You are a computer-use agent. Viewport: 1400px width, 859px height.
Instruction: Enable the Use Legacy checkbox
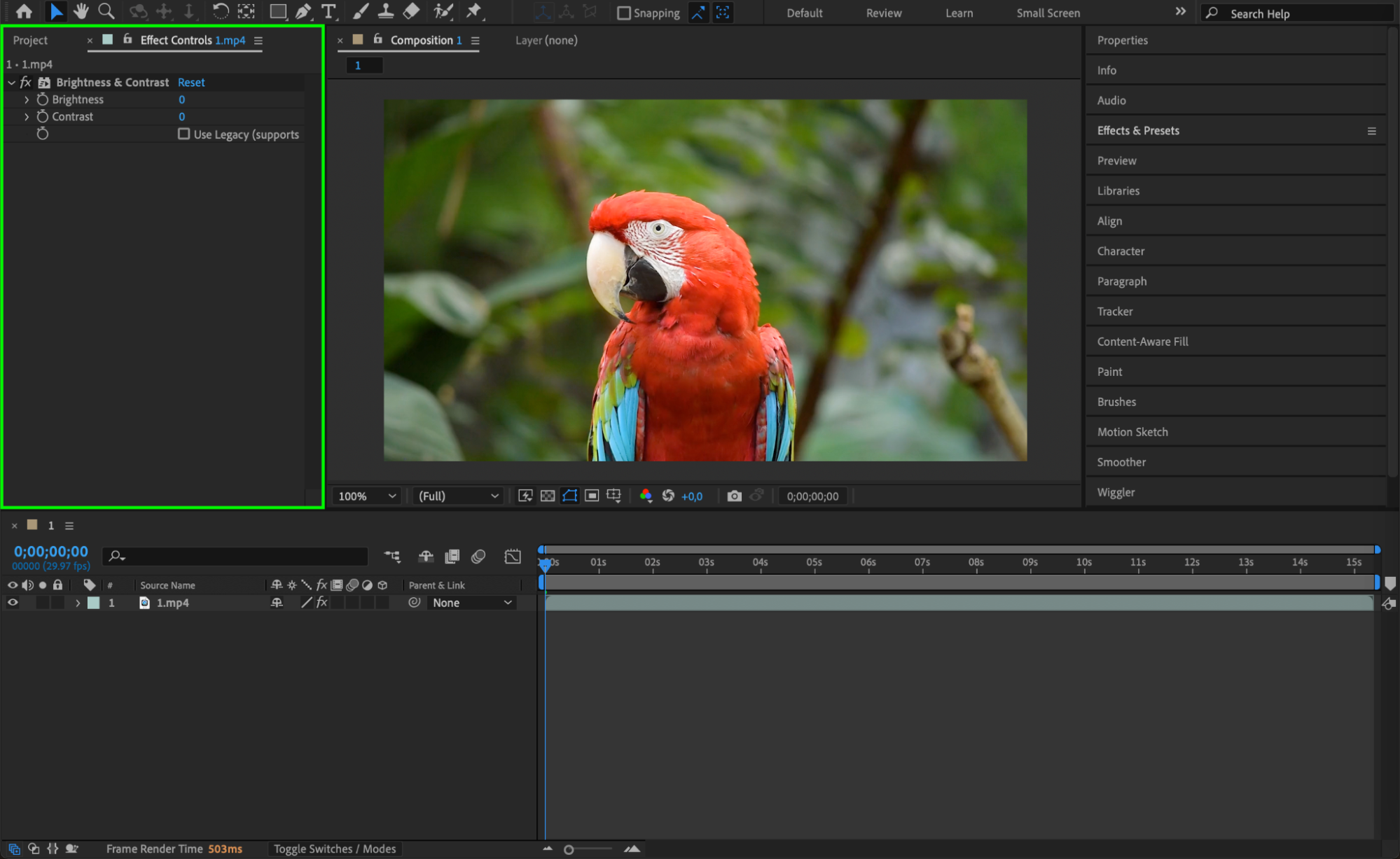point(183,134)
